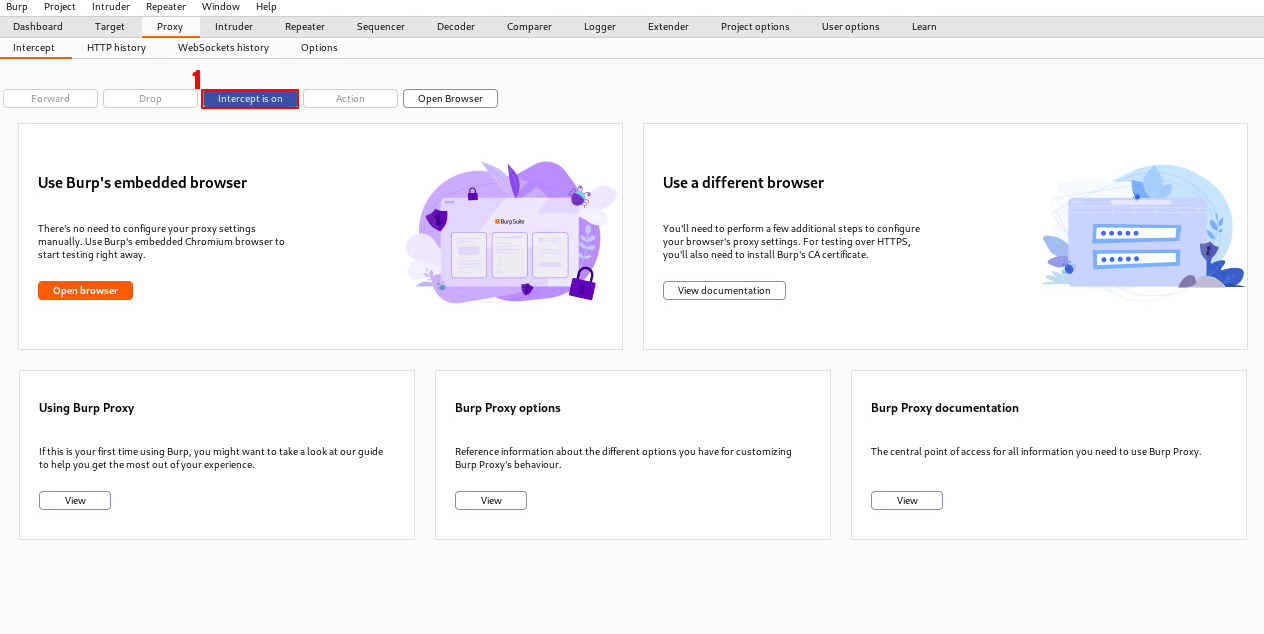Open the Action dropdown button

click(350, 99)
